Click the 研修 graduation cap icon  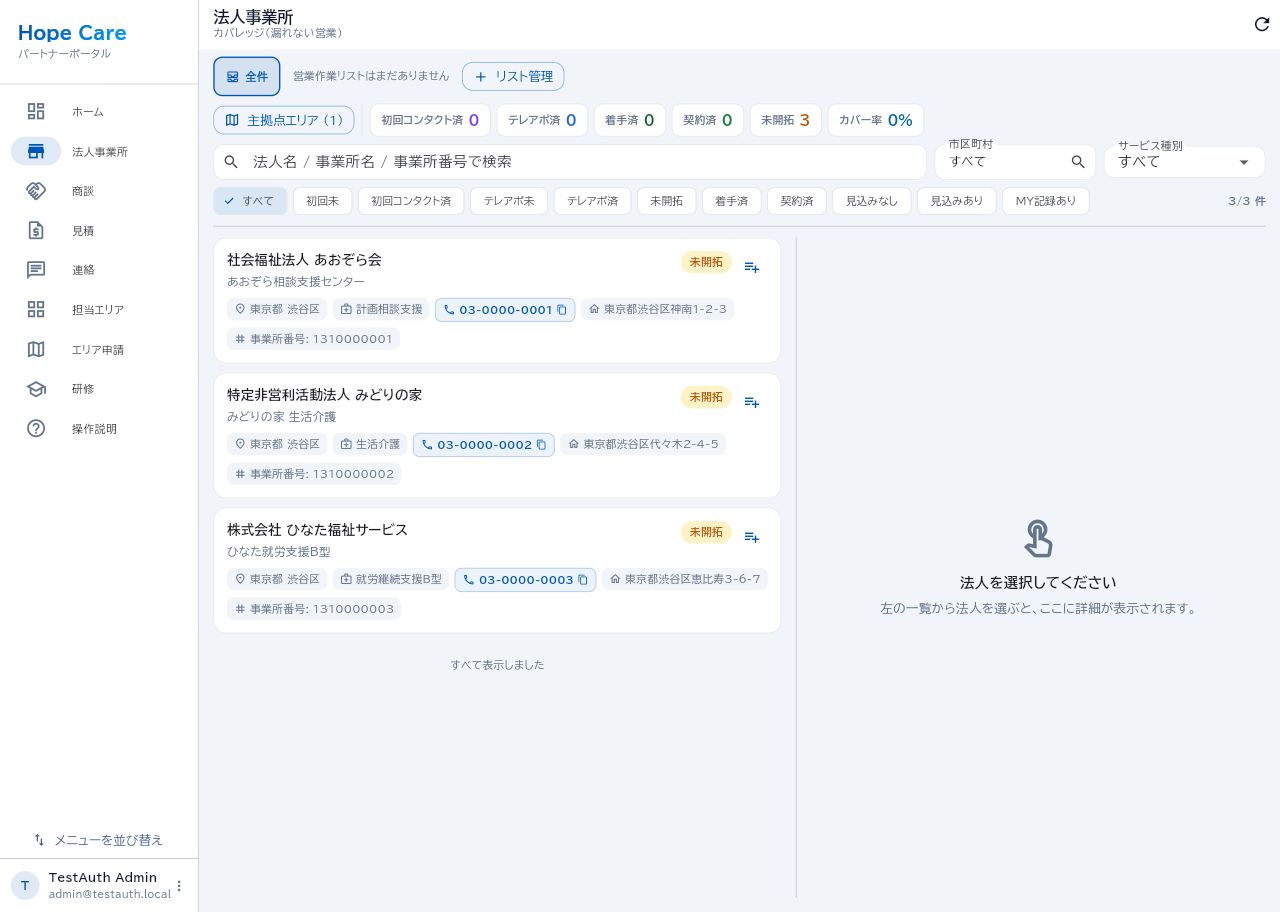click(x=36, y=389)
